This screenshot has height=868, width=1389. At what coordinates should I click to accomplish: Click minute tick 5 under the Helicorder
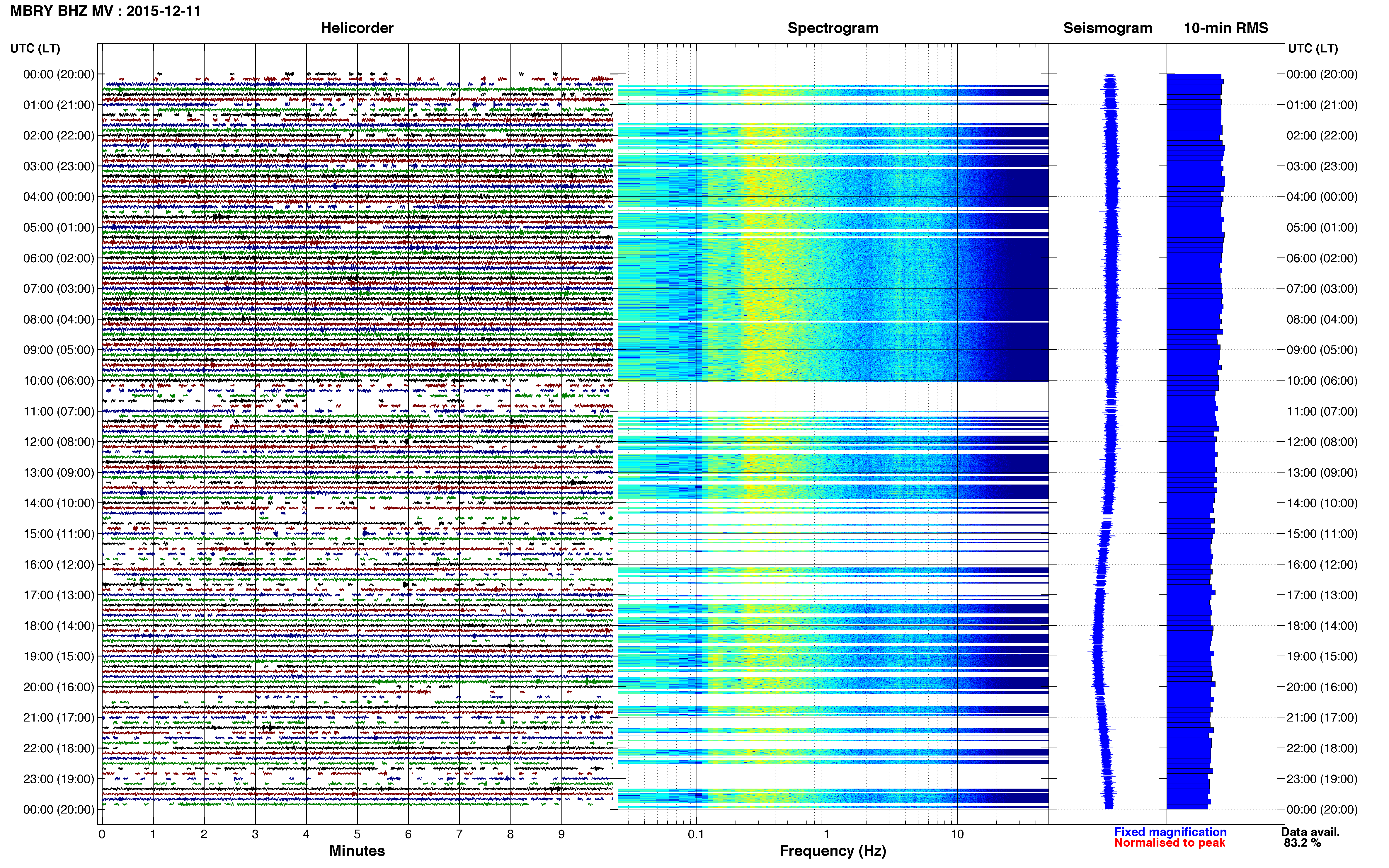(357, 834)
